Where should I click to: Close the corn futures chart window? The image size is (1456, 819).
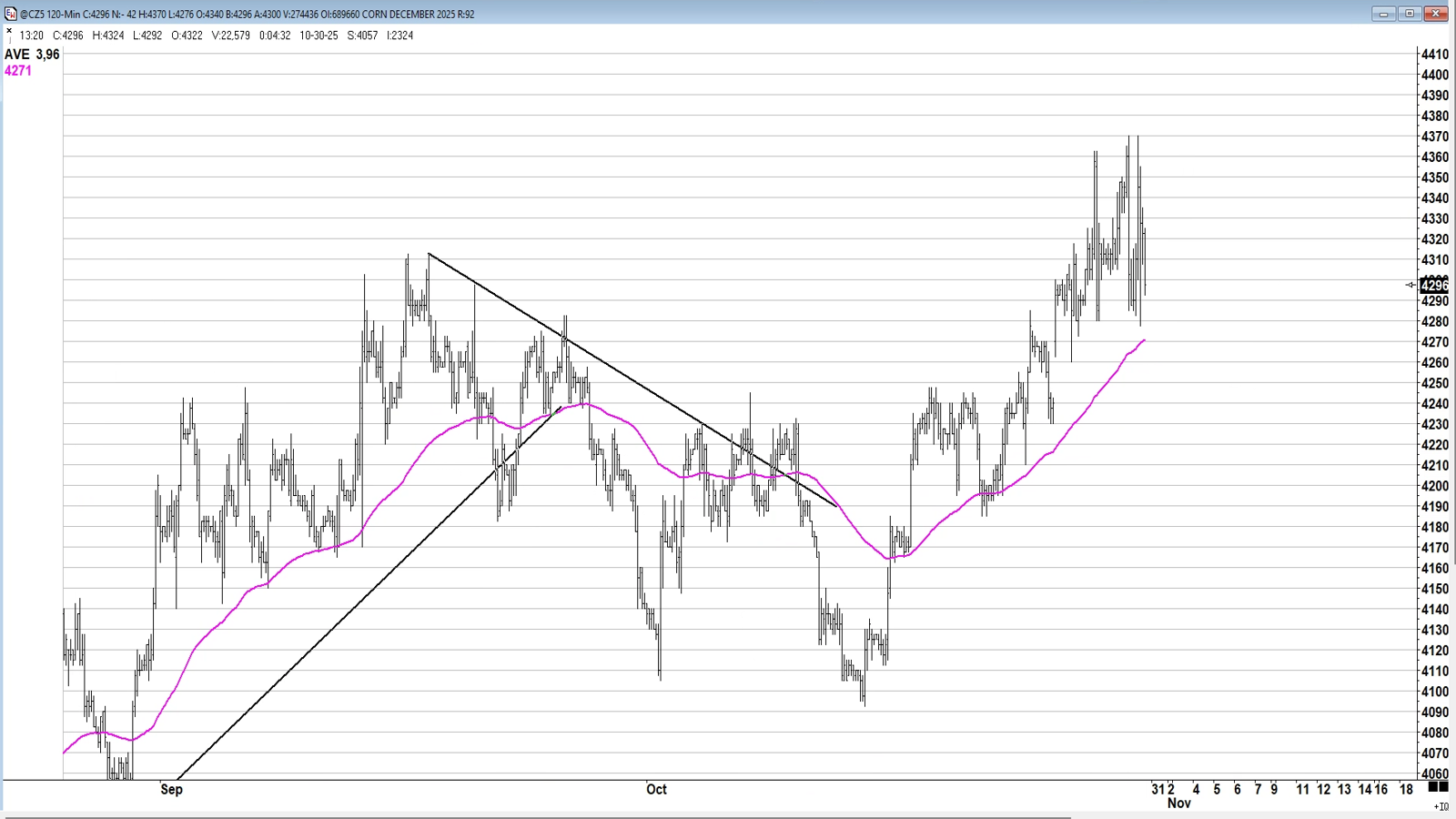(x=1436, y=14)
